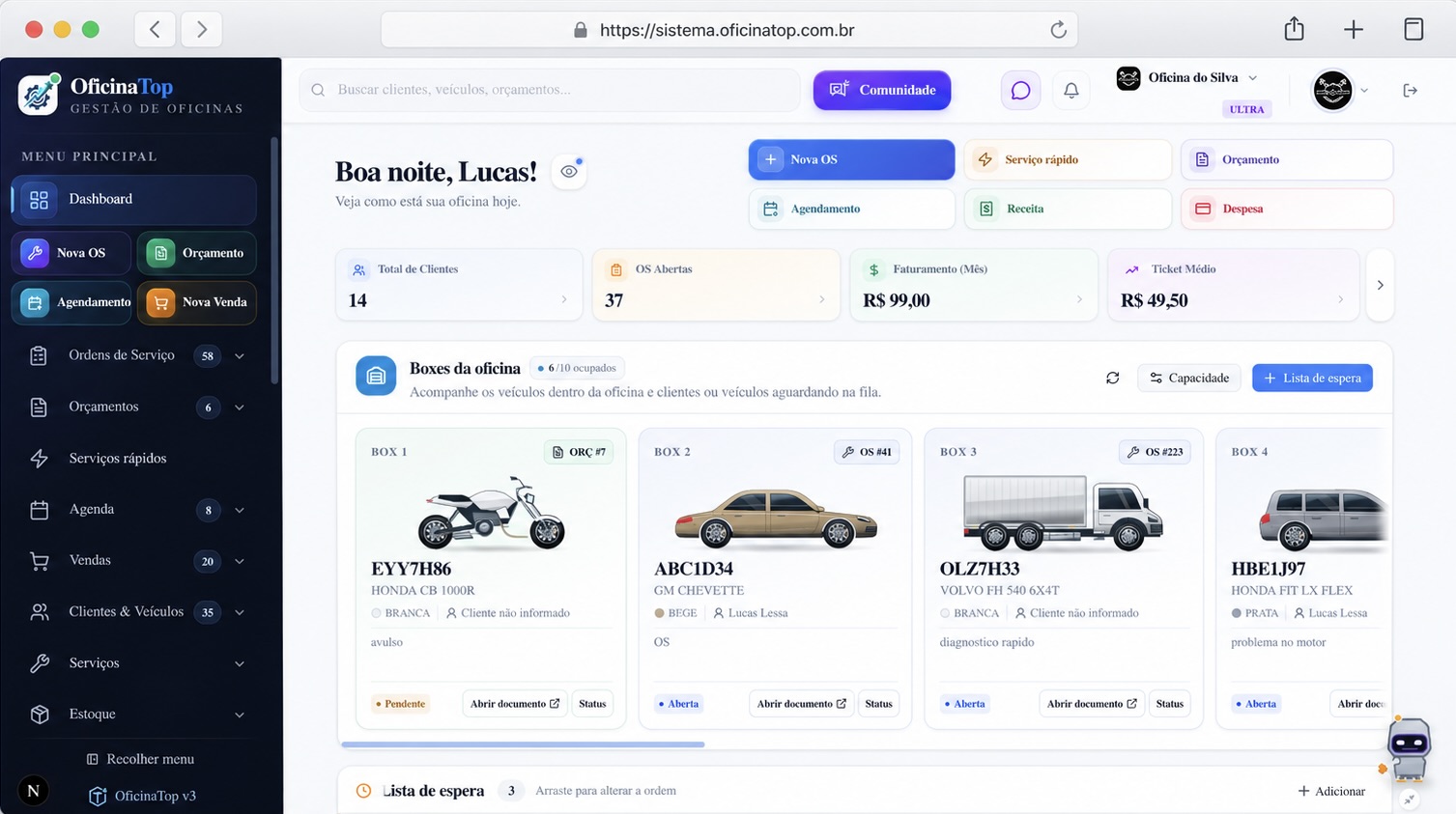This screenshot has height=814, width=1456.
Task: Click the ORÇ #7 document badge
Action: [579, 452]
